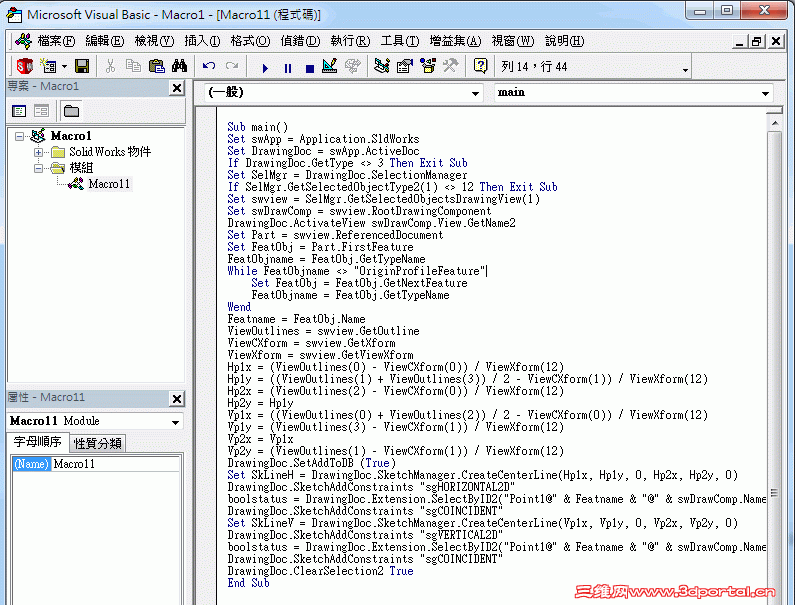The image size is (795, 605).
Task: Select the SolidWorks 物件 folder item
Action: [110, 152]
